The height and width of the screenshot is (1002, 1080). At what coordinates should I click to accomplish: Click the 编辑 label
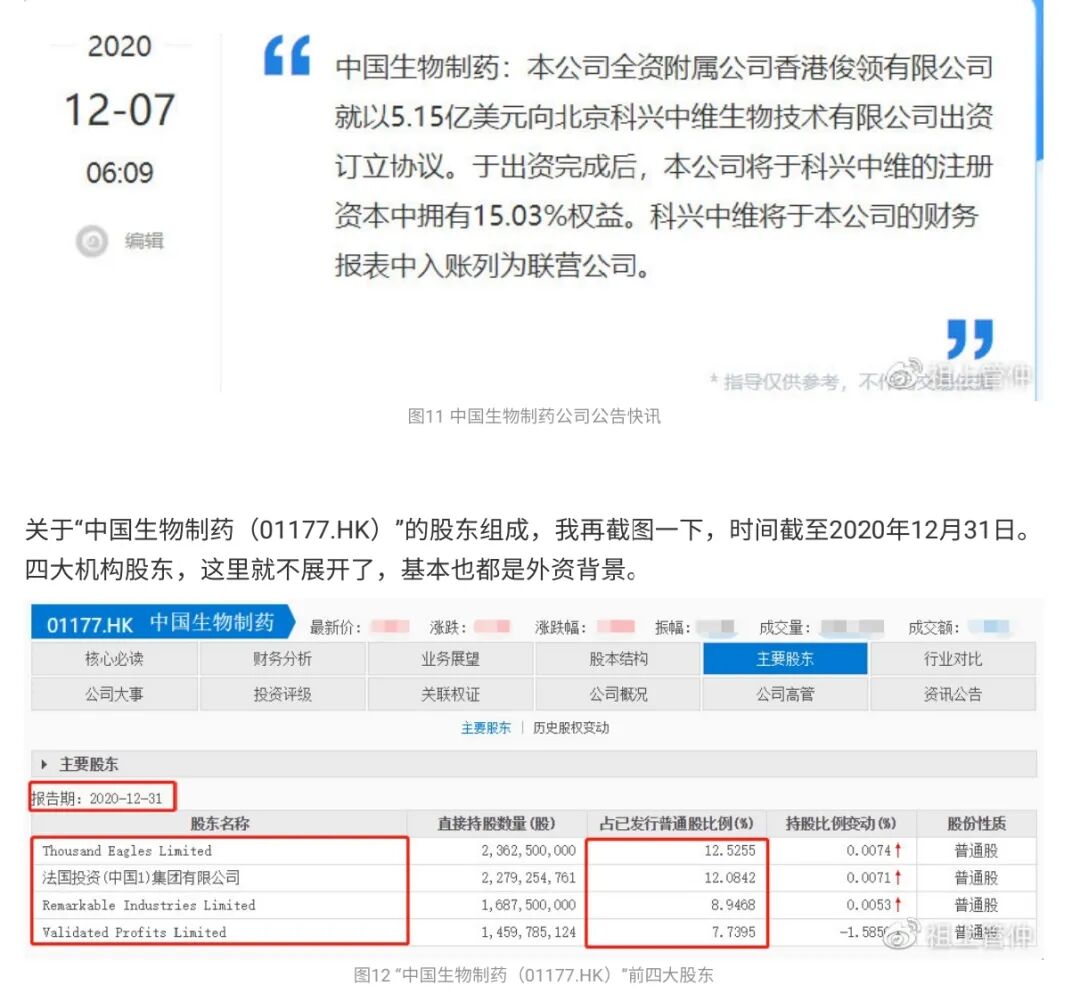pos(144,241)
